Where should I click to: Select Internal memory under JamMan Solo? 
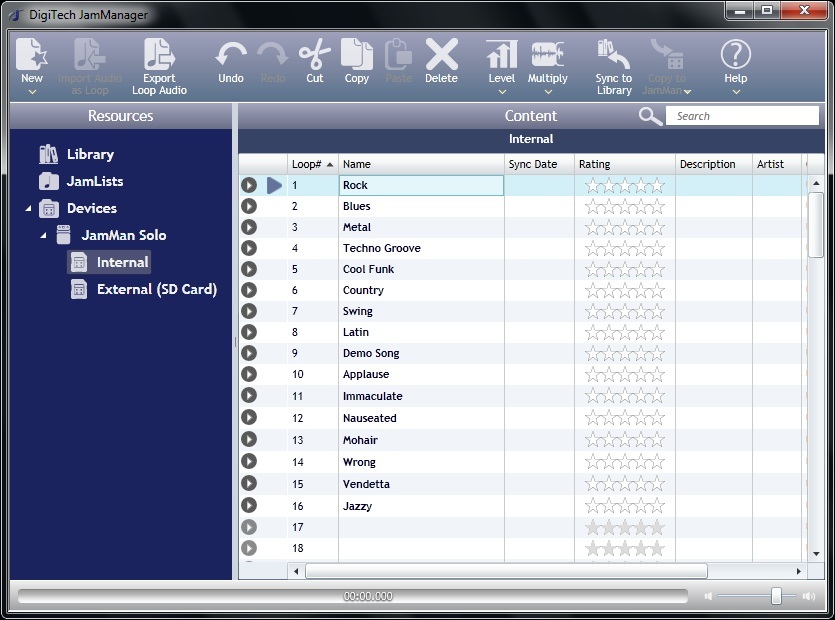point(109,262)
